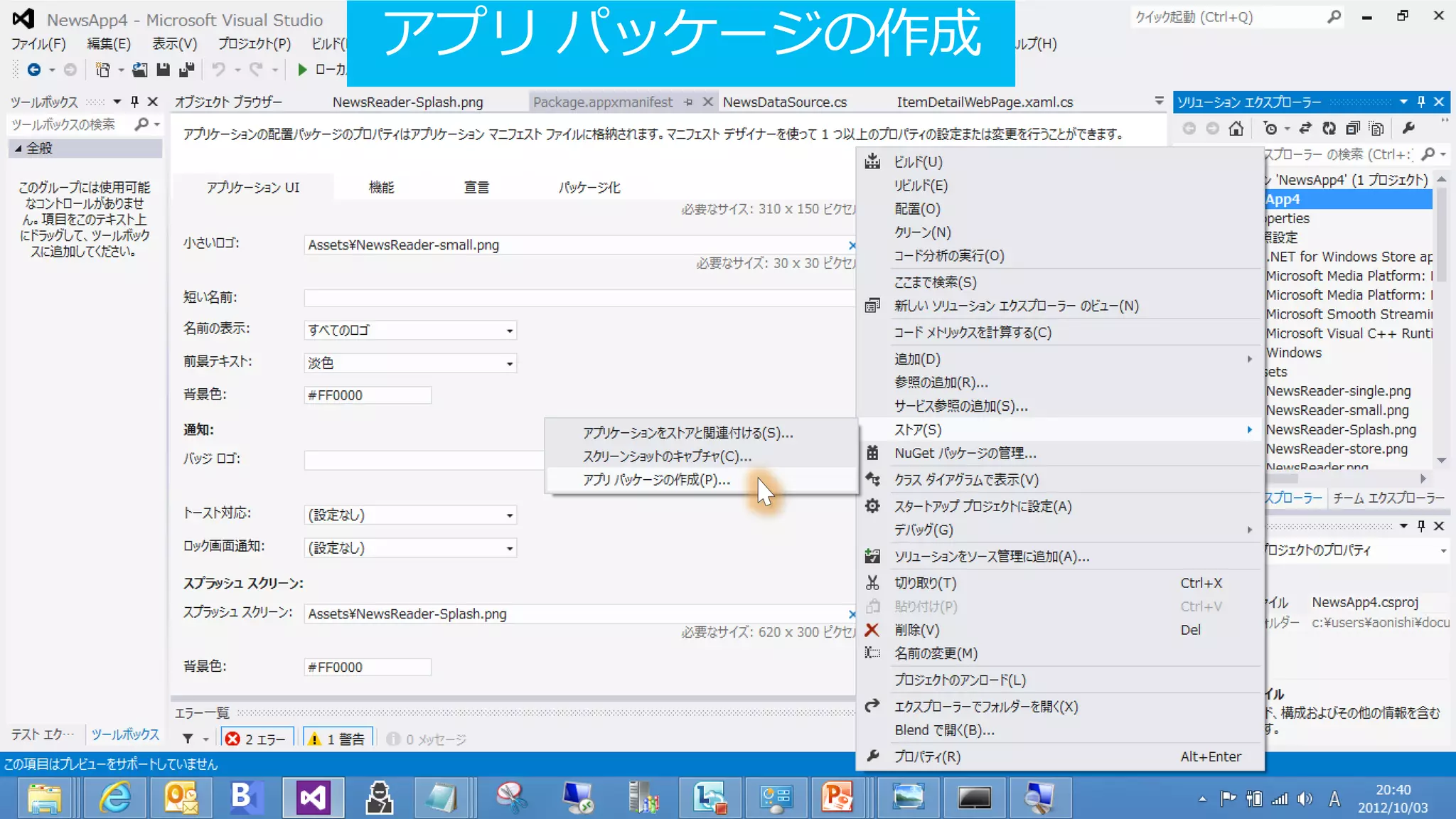The height and width of the screenshot is (819, 1456).
Task: Click the navigate Back arrow toolbar icon
Action: coord(33,69)
